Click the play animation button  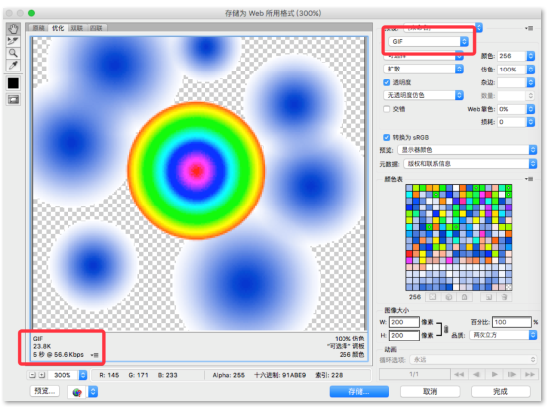click(x=494, y=374)
